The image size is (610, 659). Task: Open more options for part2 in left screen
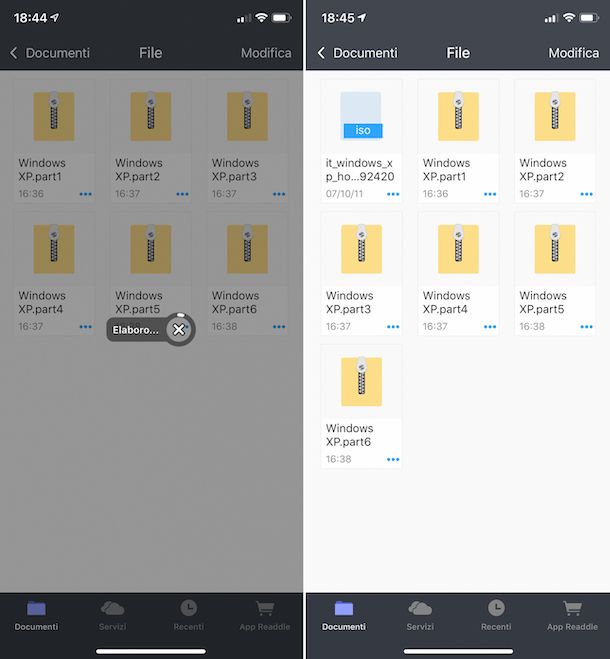click(182, 194)
